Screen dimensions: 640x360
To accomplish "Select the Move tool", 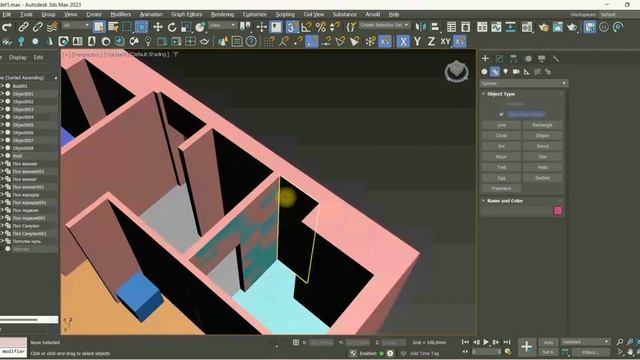I will [x=158, y=27].
